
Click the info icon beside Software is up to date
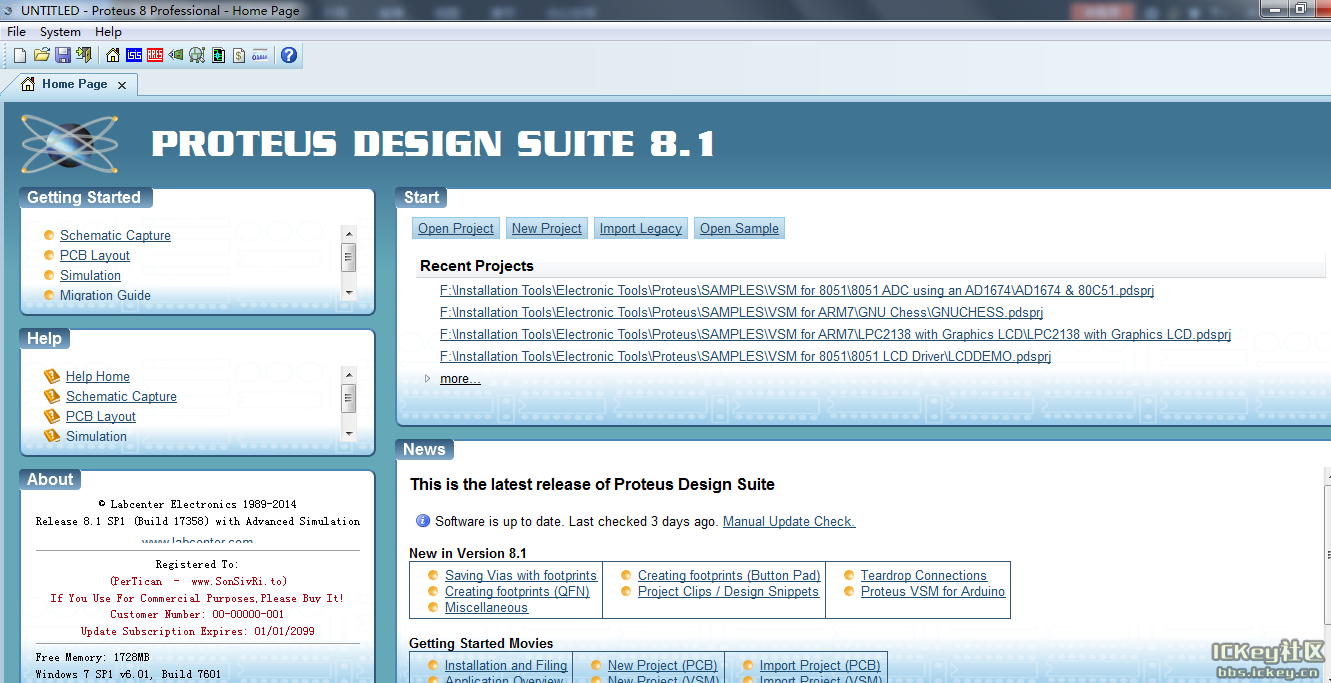(x=424, y=521)
